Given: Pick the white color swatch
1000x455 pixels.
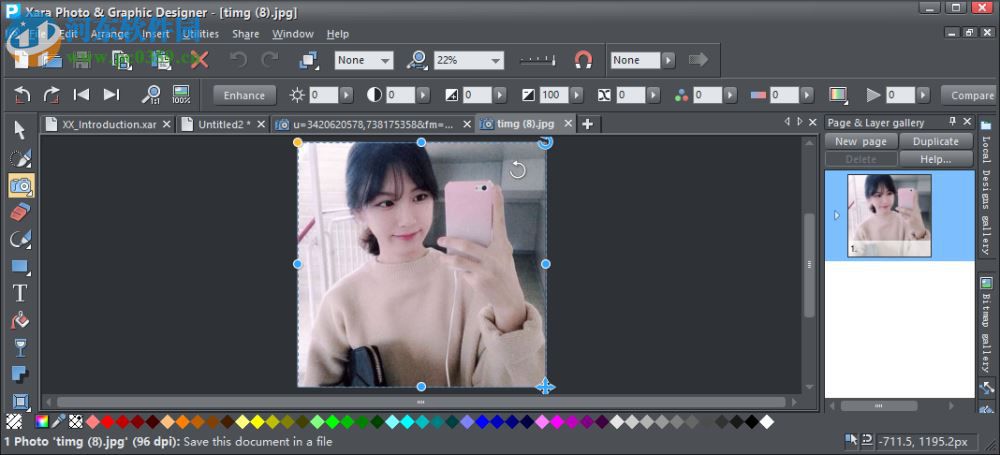Looking at the screenshot, I should [x=767, y=422].
